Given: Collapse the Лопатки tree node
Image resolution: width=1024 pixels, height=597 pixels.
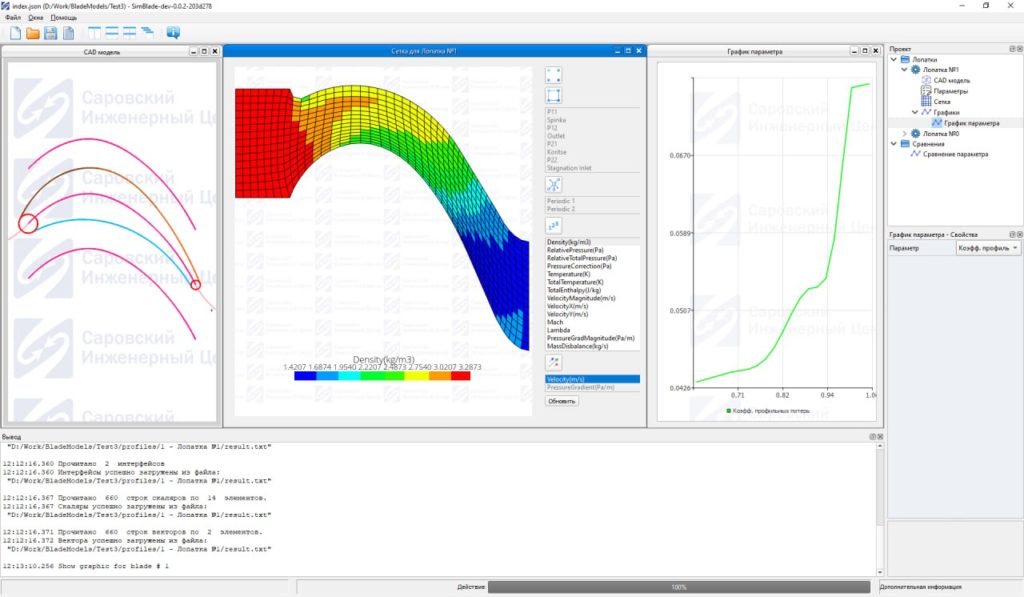Looking at the screenshot, I should [x=894, y=59].
